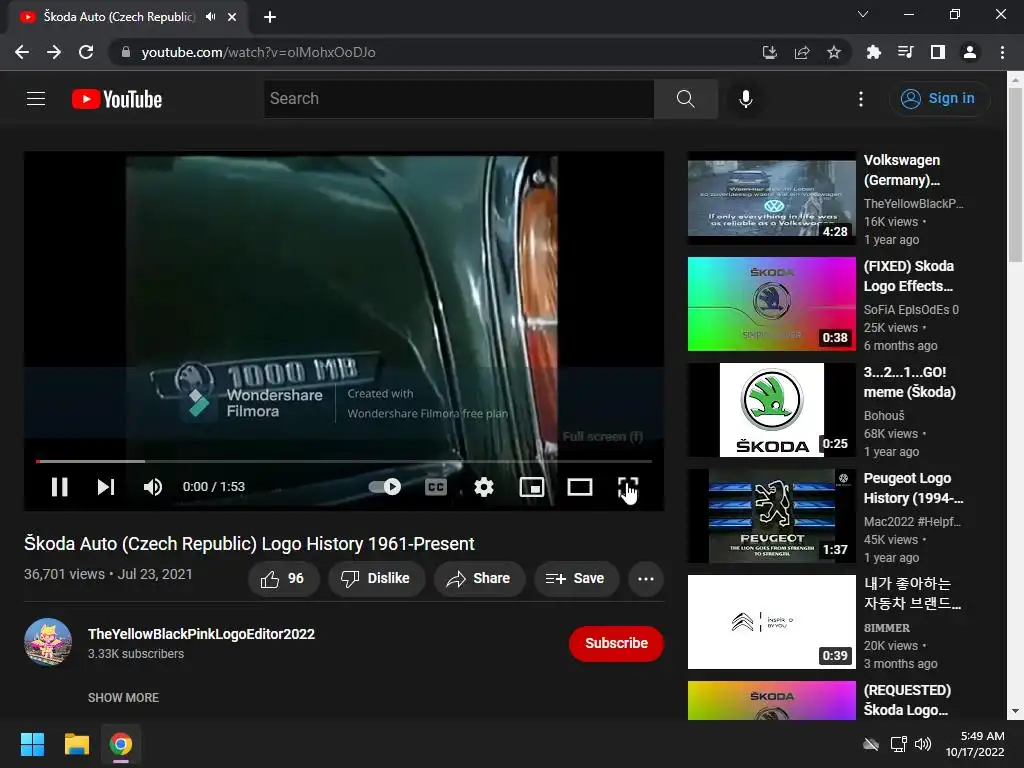Open the network tray icon

coord(899,744)
